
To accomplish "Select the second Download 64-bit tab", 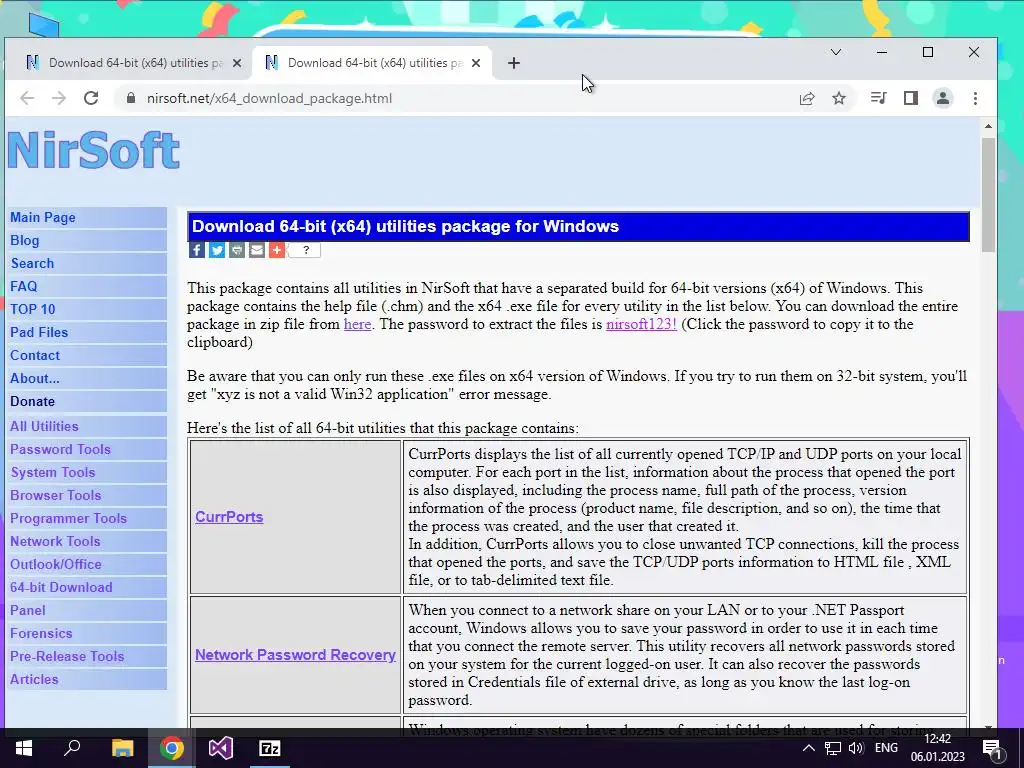I will click(372, 63).
